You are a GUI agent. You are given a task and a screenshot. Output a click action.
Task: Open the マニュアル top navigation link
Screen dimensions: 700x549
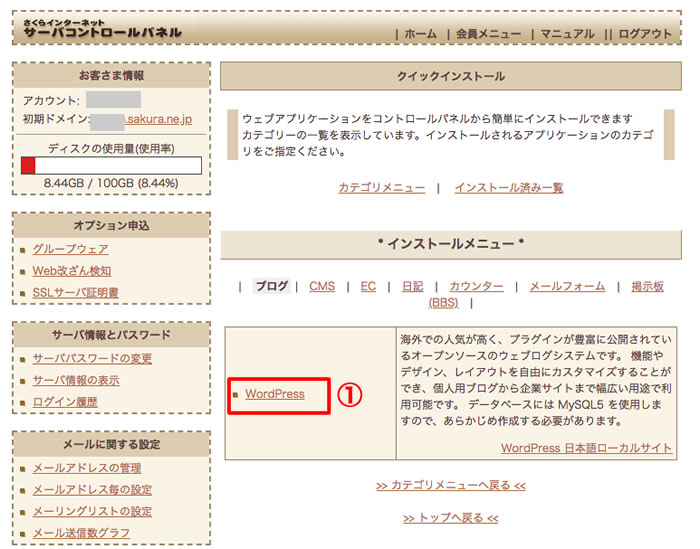[x=567, y=34]
